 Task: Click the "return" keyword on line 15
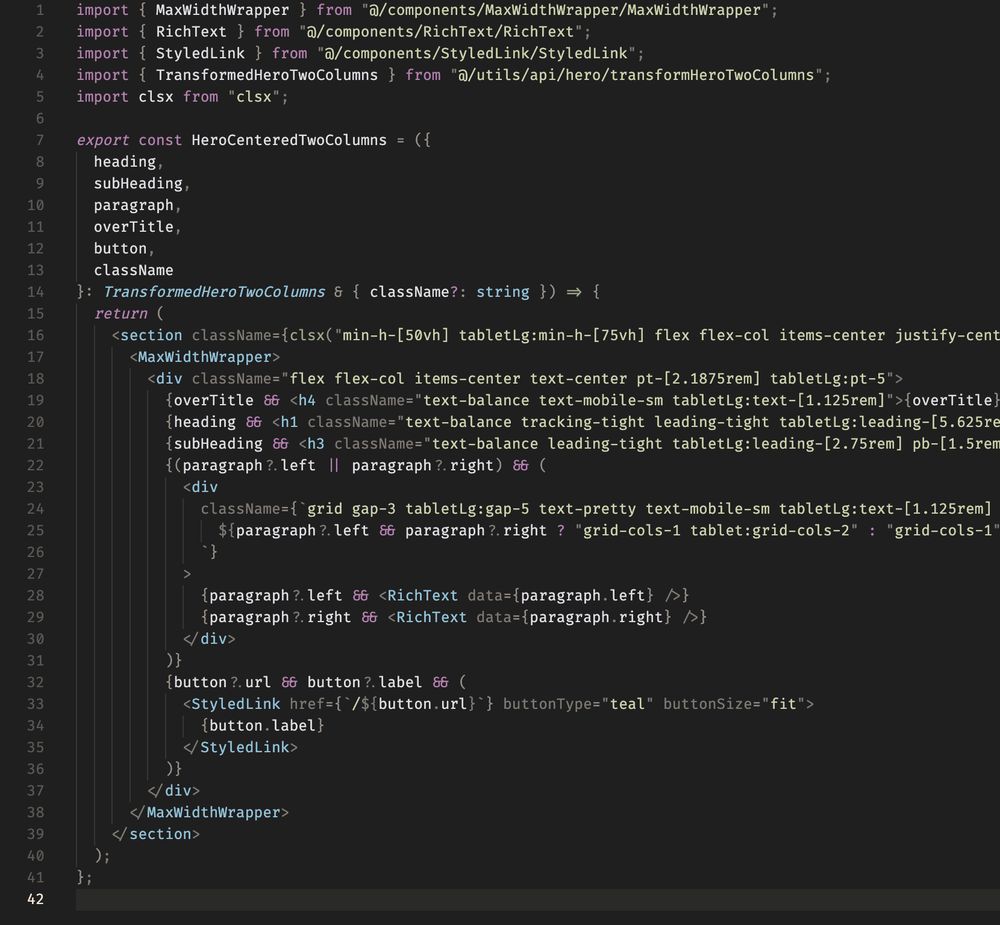[x=121, y=314]
